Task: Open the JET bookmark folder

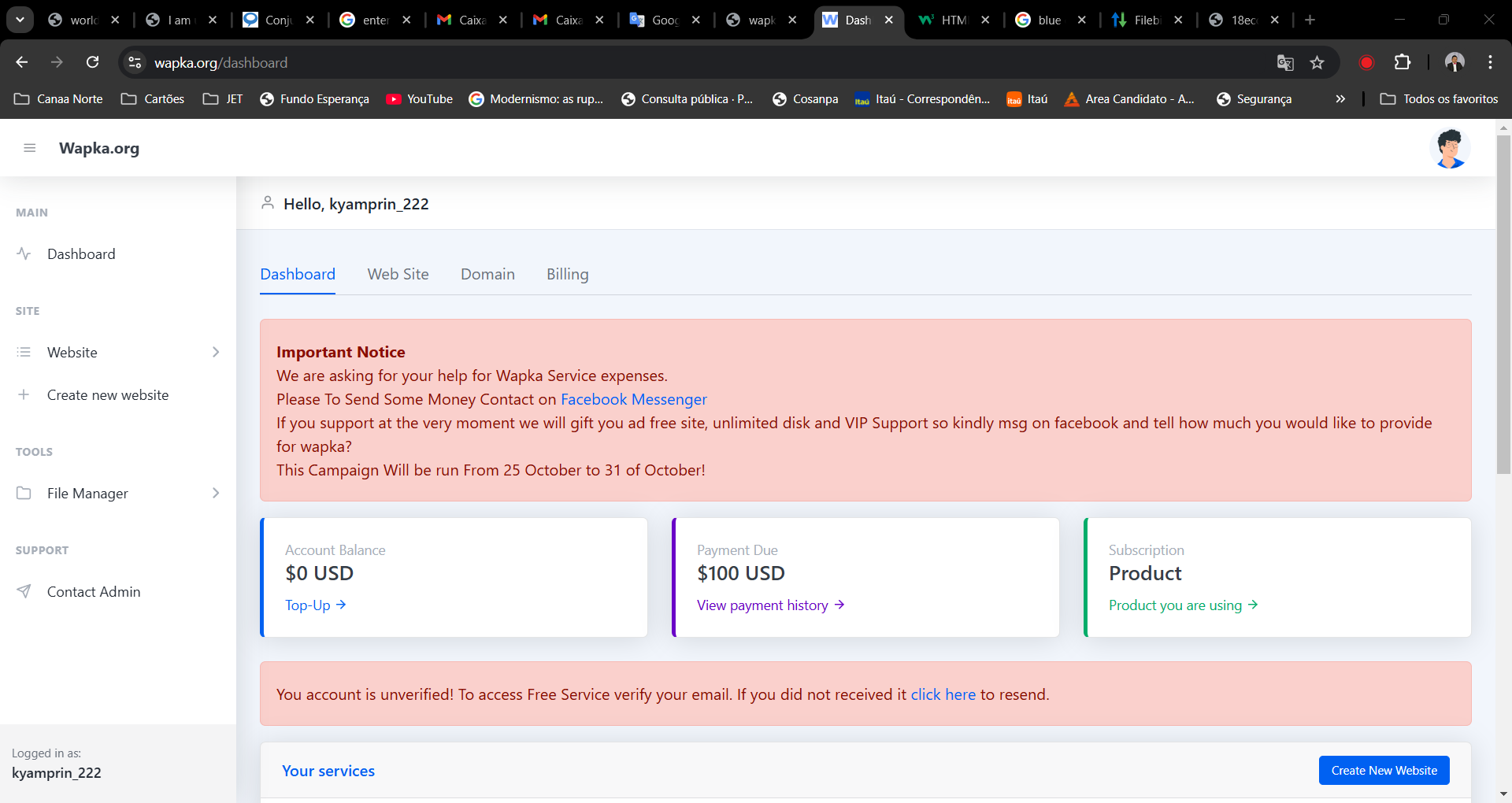Action: tap(223, 98)
